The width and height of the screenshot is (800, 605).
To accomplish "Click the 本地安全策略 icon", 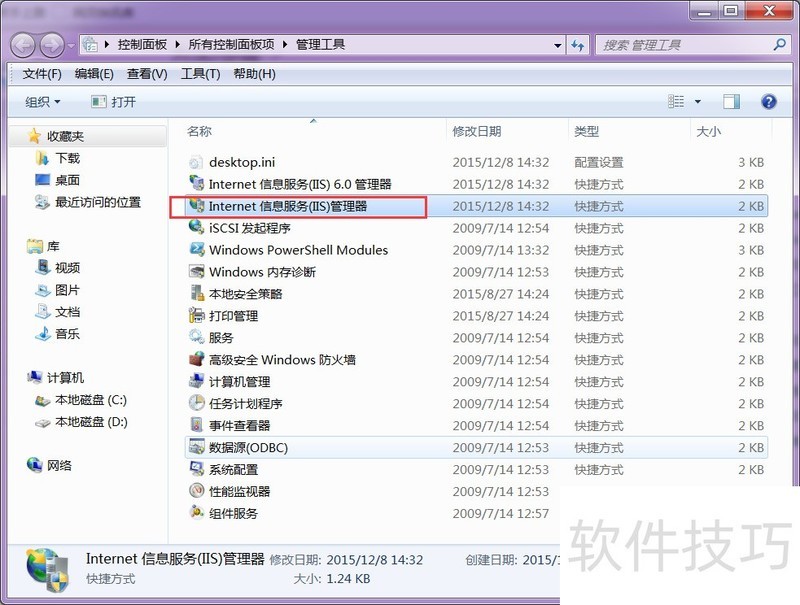I will pos(196,293).
